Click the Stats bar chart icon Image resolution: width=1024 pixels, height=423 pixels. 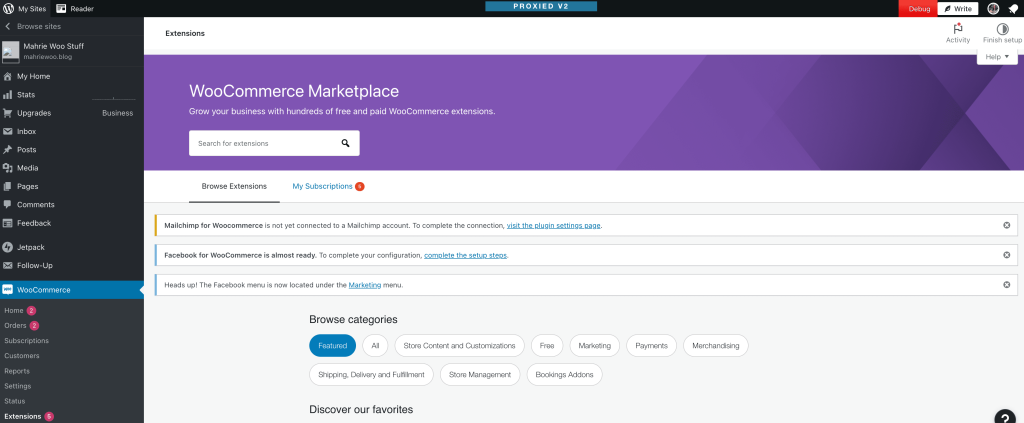[8, 95]
